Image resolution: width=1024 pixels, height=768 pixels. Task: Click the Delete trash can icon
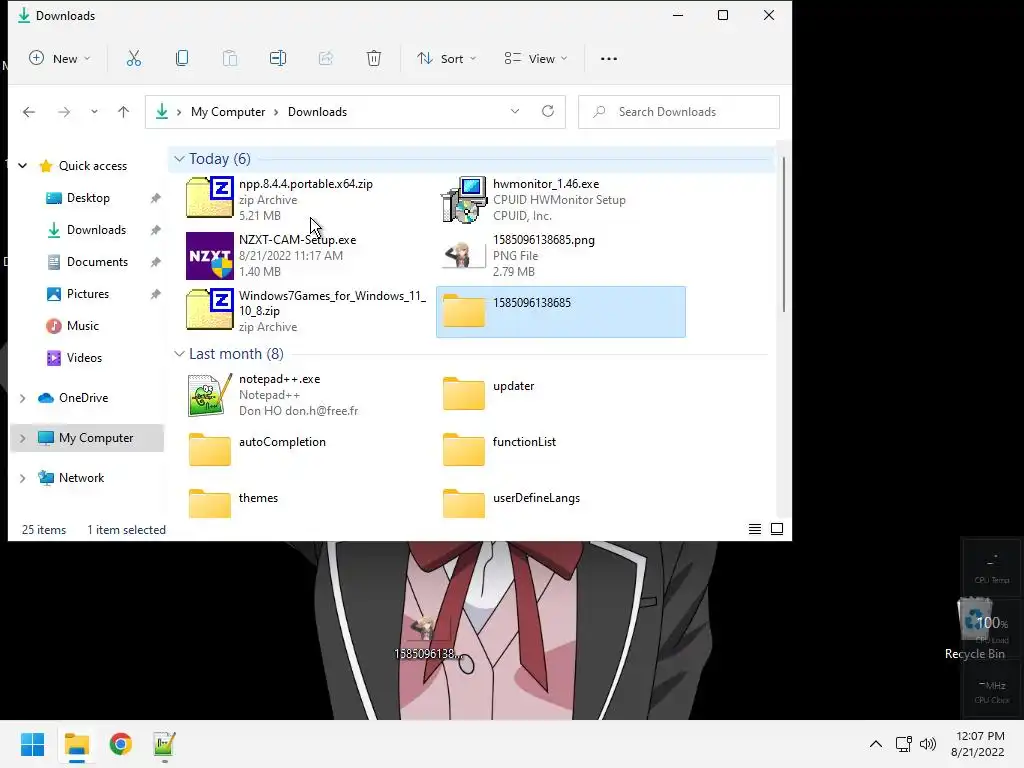click(x=374, y=59)
